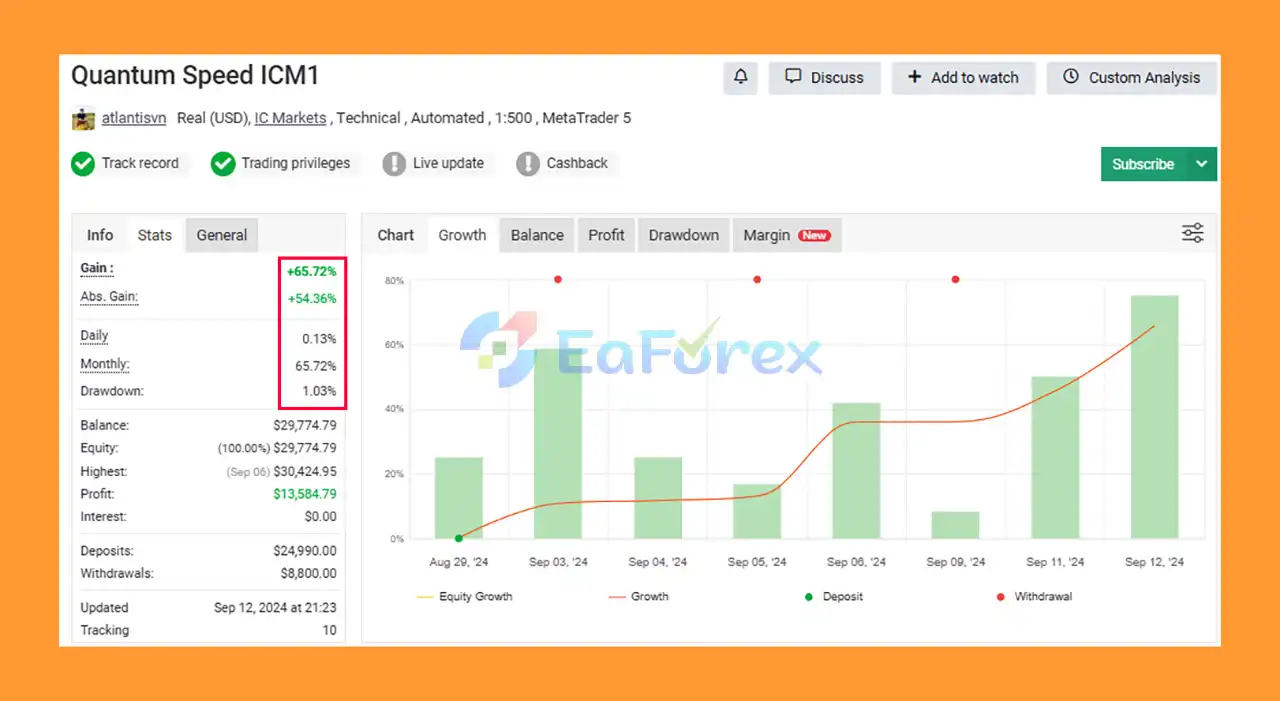
Task: Open the General tab in stats panel
Action: click(221, 235)
